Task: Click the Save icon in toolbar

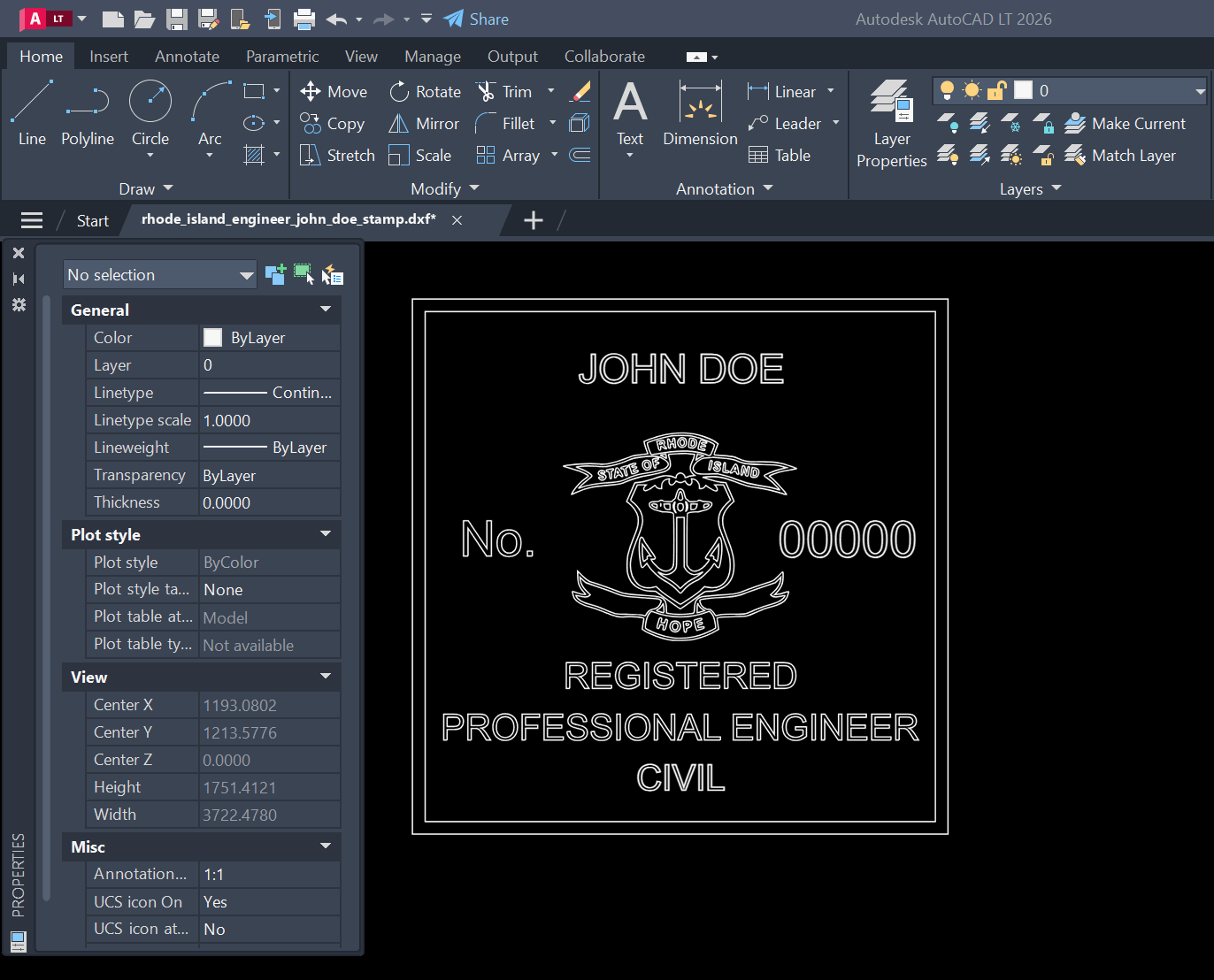Action: (177, 19)
